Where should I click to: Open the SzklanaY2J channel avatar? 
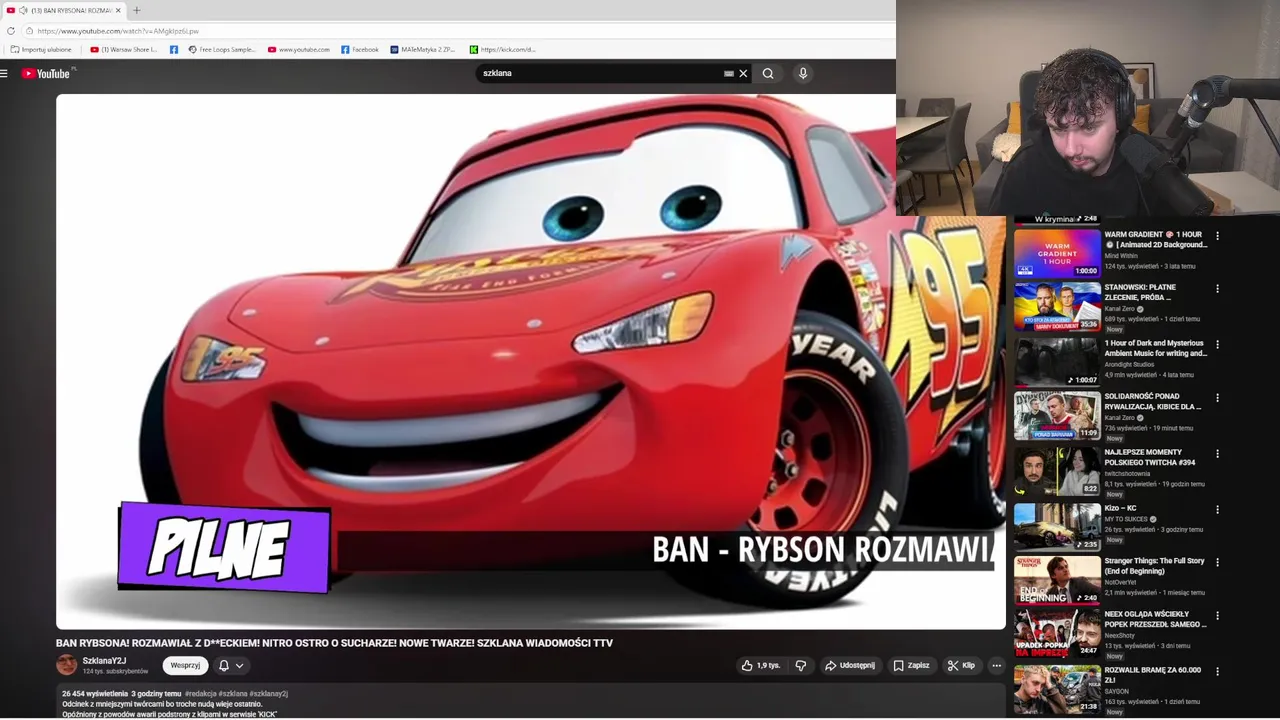coord(66,665)
